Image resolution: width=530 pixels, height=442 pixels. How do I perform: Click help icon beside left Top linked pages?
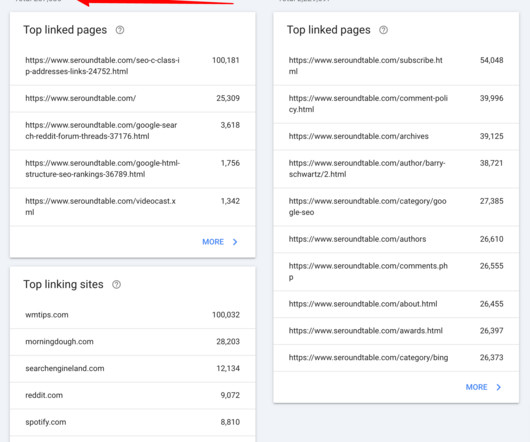point(120,30)
